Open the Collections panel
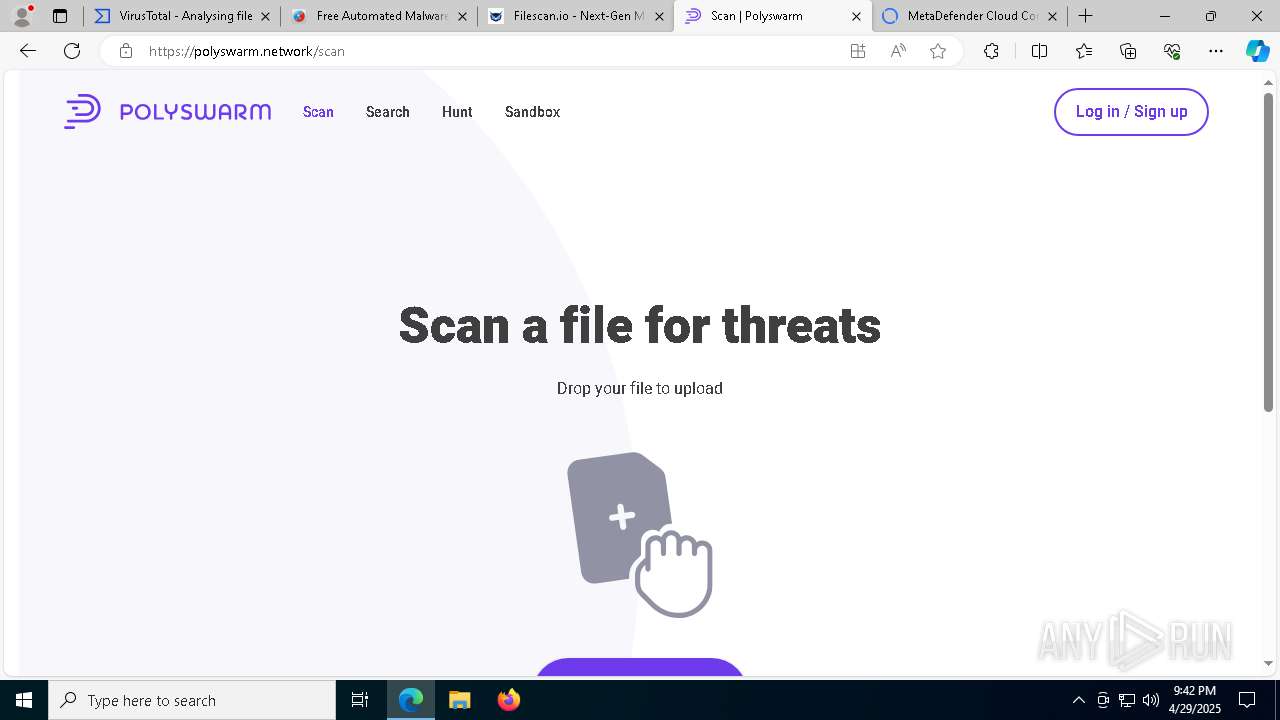 (1128, 51)
